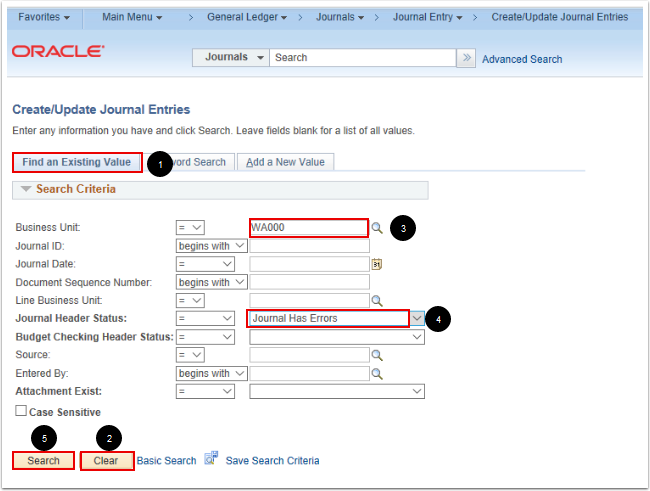Click the search go arrows button

tap(466, 58)
